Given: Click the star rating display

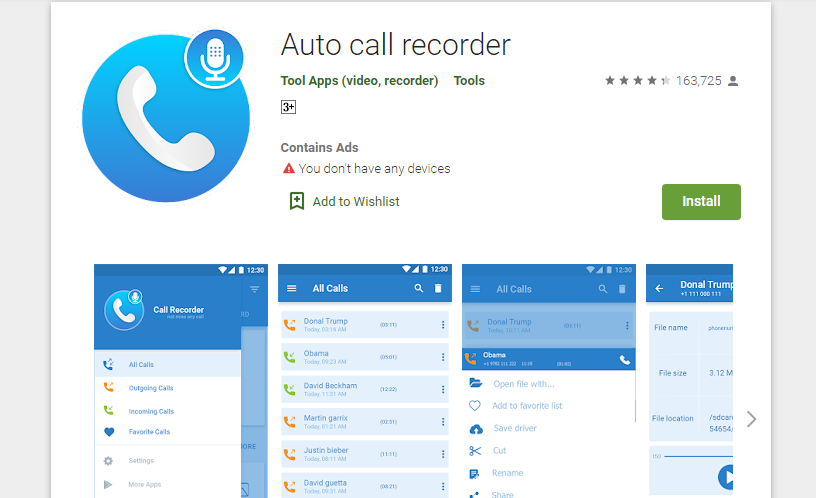Looking at the screenshot, I should pos(637,81).
